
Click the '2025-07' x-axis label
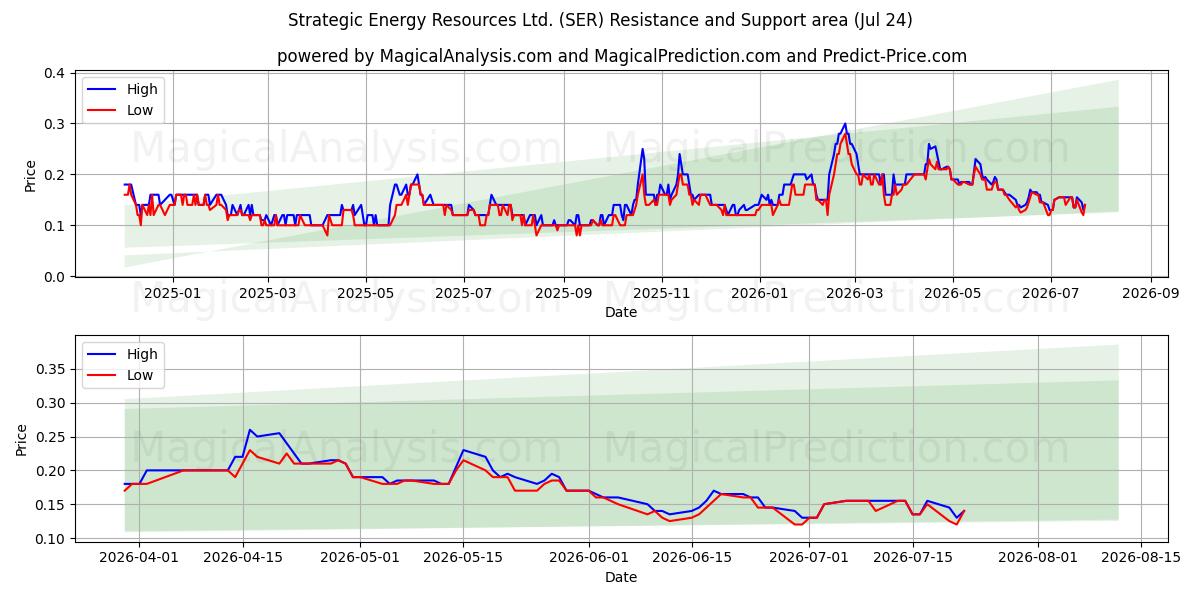click(463, 295)
